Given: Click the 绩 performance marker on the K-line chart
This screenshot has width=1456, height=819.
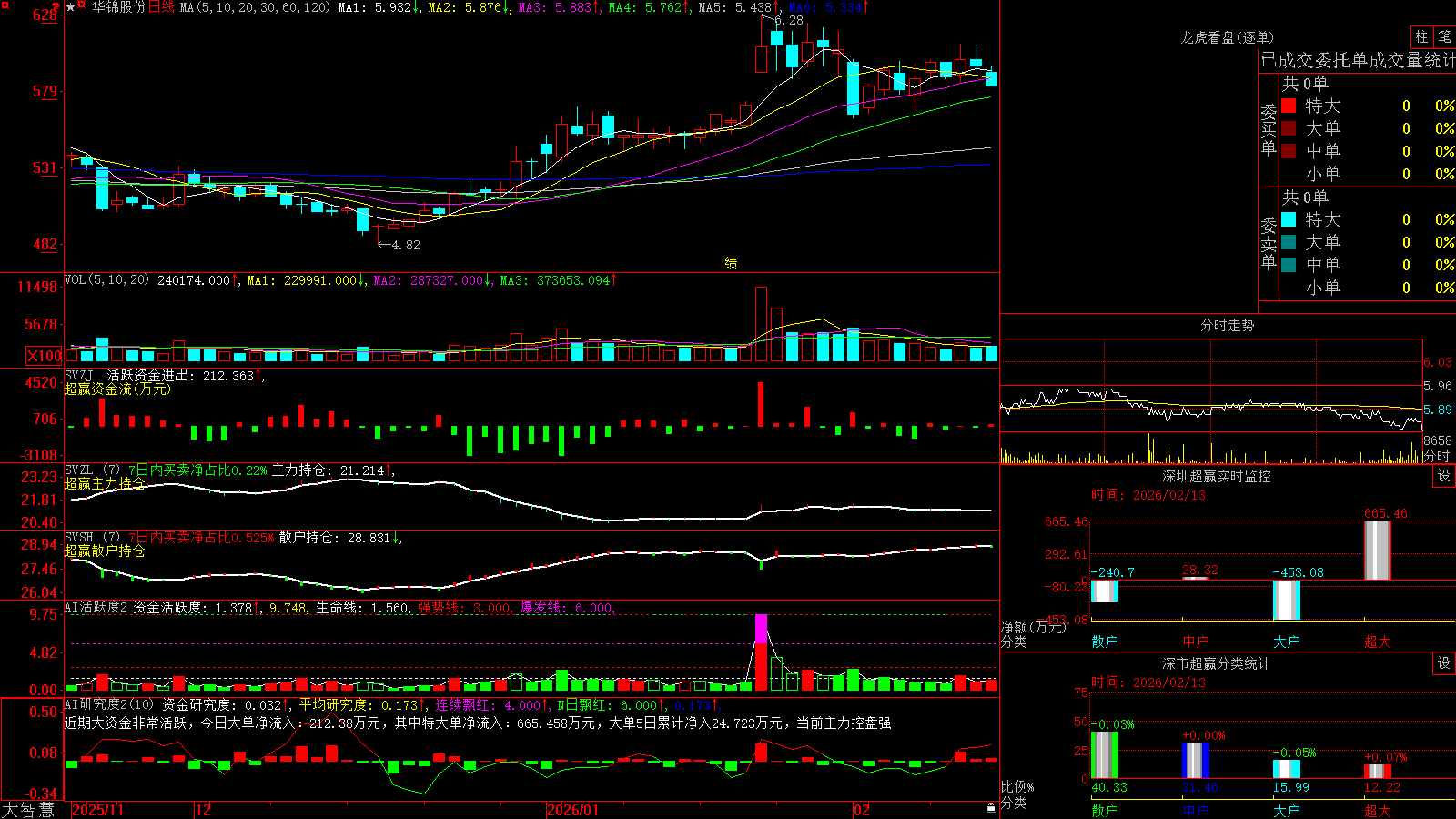Looking at the screenshot, I should tap(731, 263).
